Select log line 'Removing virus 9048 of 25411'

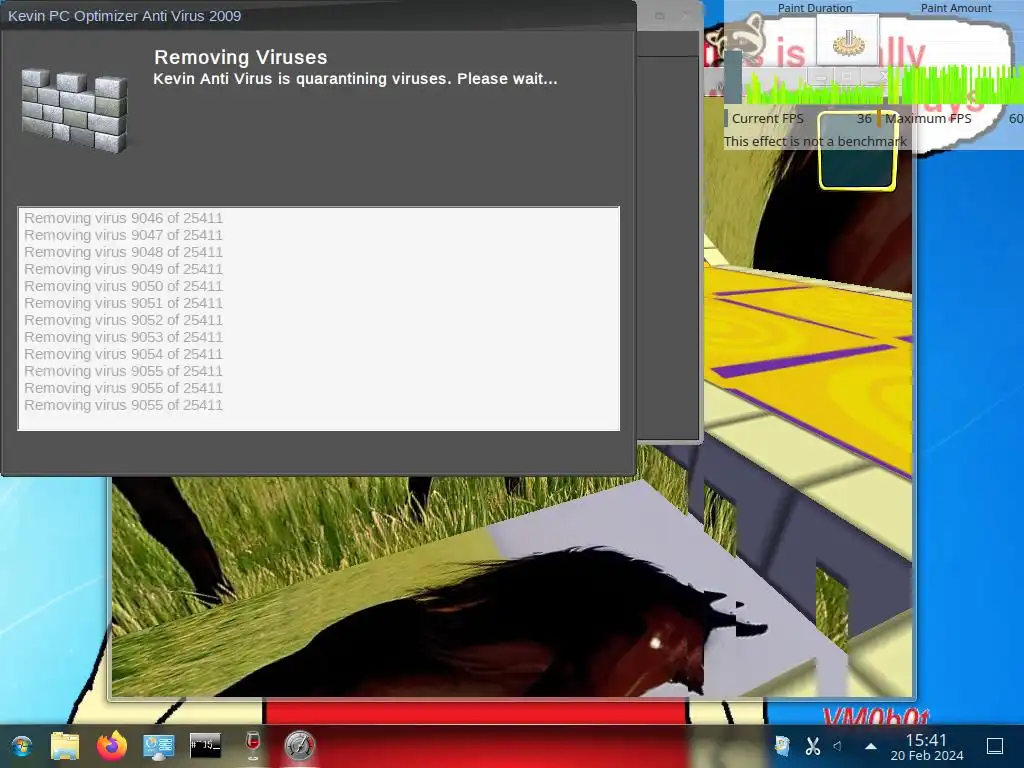point(123,252)
